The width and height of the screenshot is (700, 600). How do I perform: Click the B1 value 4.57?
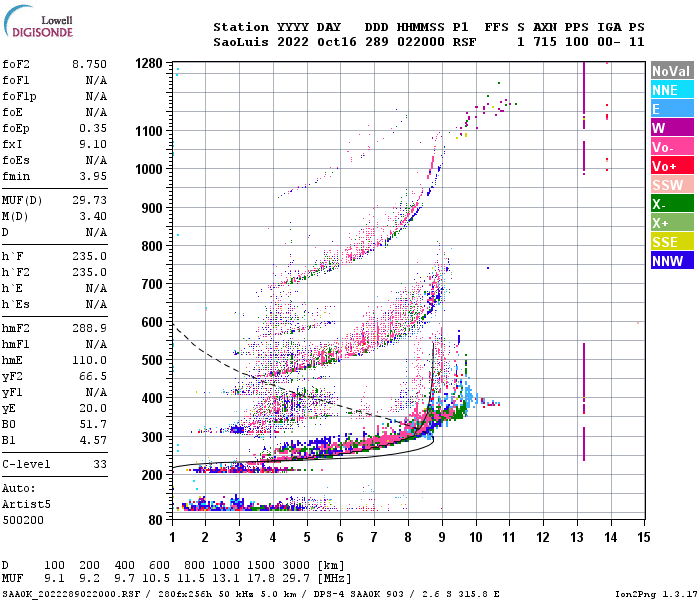(93, 440)
